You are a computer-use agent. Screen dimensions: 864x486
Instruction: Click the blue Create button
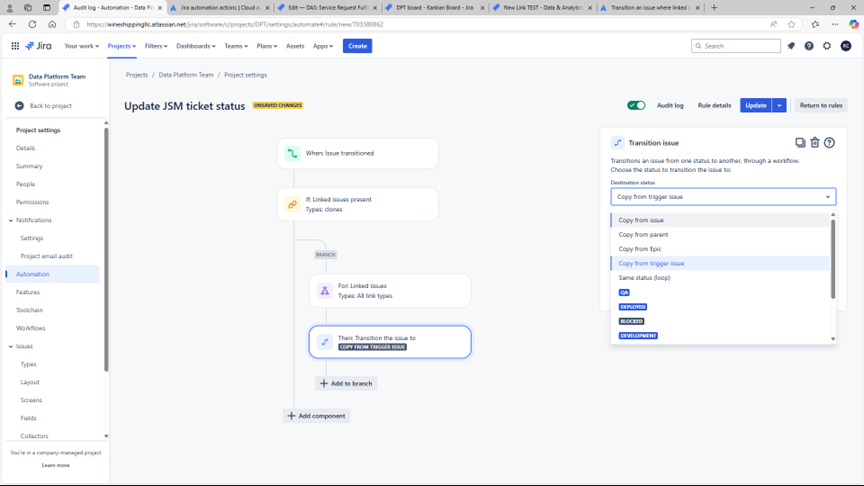(357, 46)
